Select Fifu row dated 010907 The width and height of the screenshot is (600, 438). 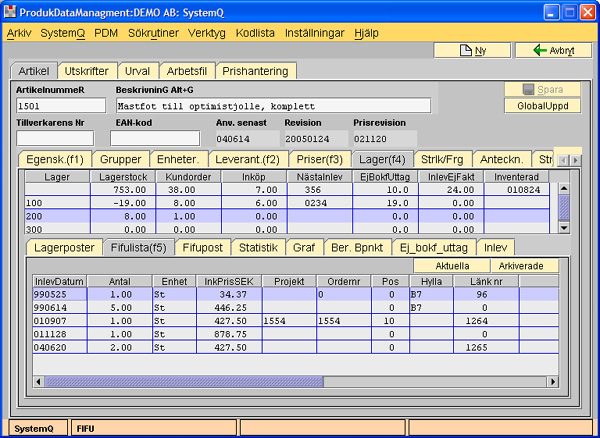295,321
